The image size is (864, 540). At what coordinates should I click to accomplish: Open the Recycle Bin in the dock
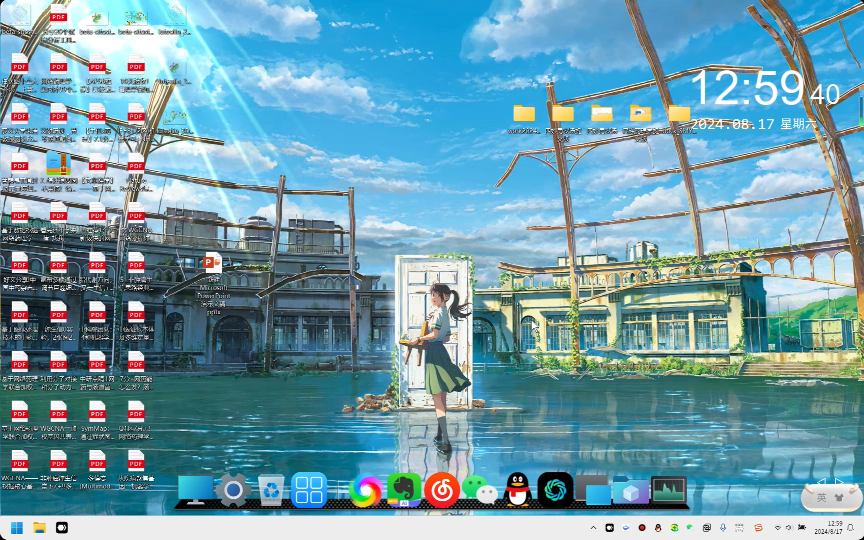pos(271,489)
